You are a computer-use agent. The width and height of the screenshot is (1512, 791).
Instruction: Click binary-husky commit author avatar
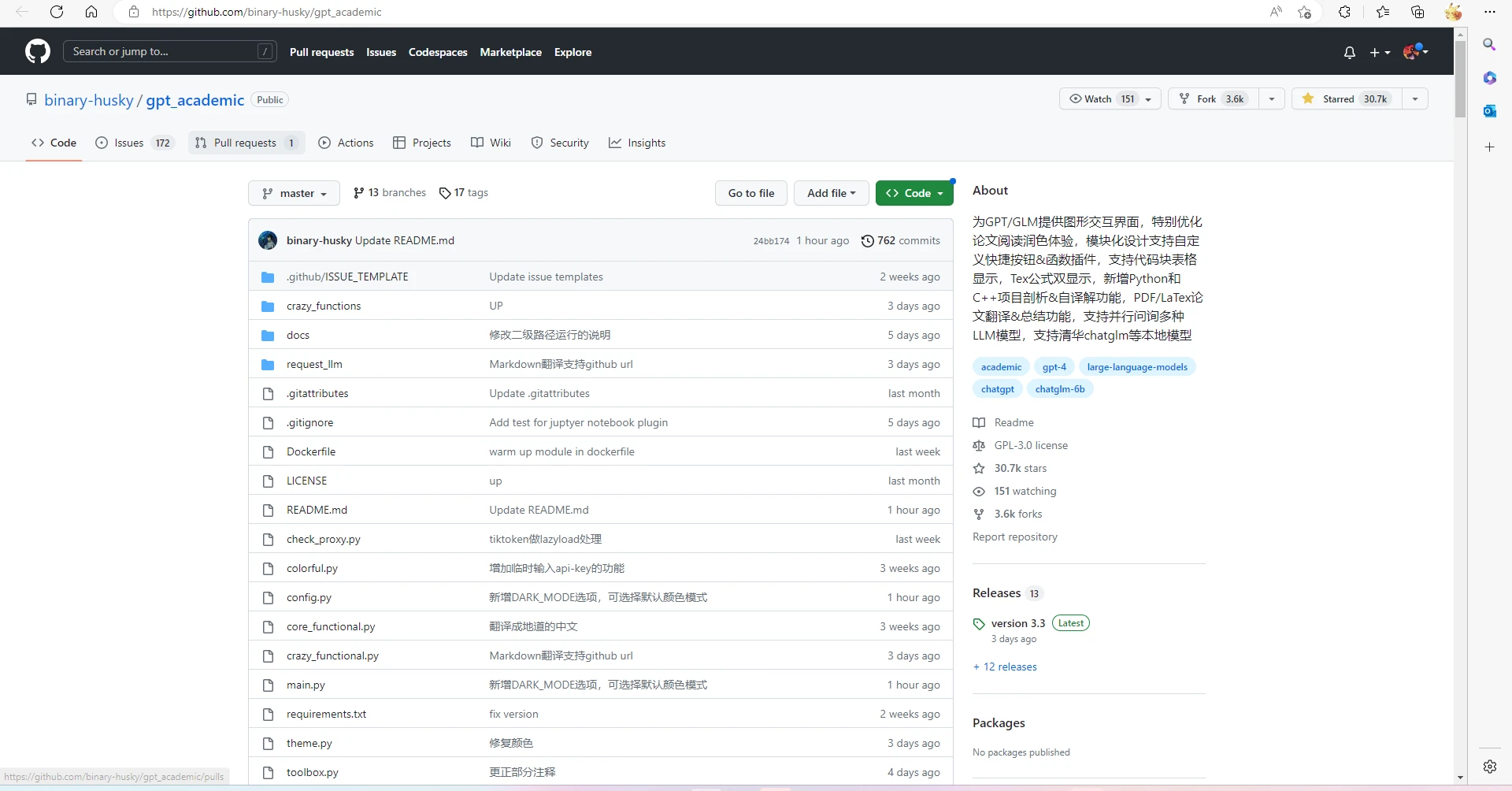coord(268,240)
